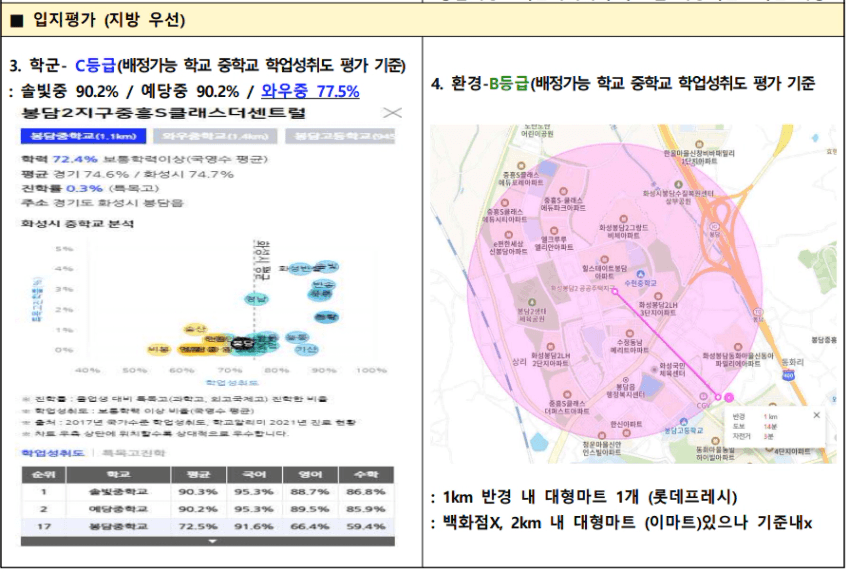Click the 정남 bubble in the chart
This screenshot has width=849, height=573.
[256, 298]
